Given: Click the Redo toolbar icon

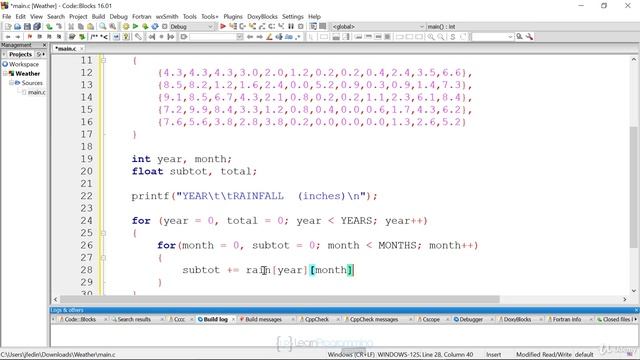Looking at the screenshot, I should coord(59,27).
